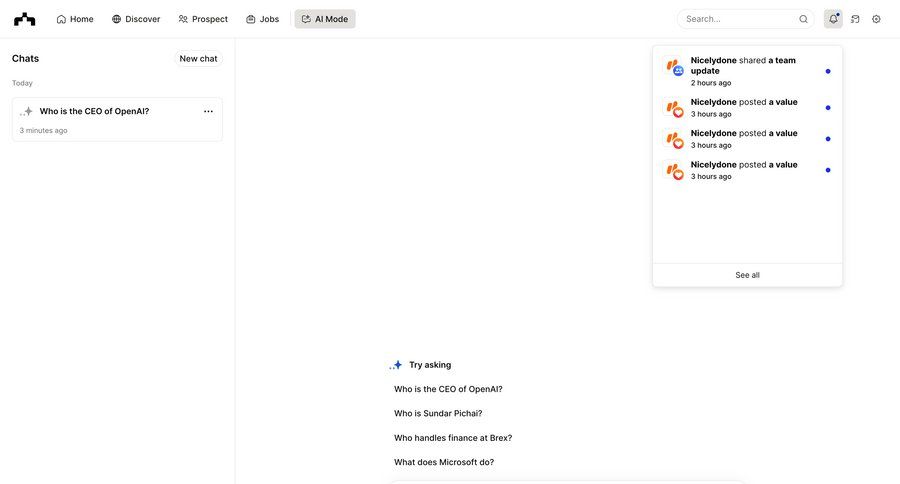Navigate to Jobs

262,19
